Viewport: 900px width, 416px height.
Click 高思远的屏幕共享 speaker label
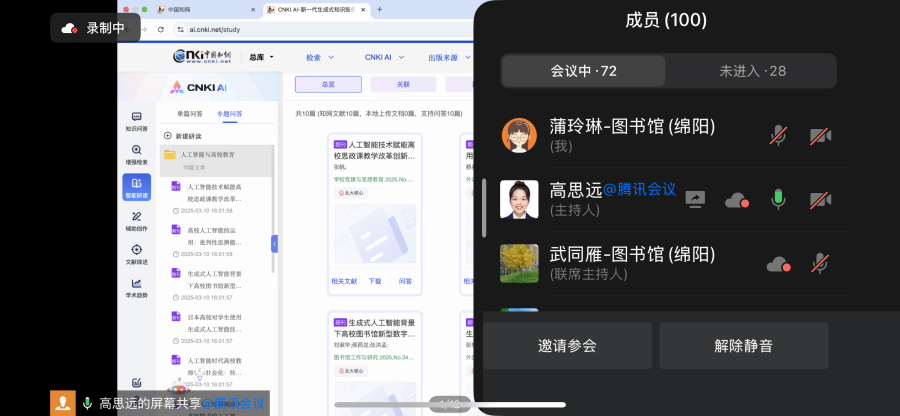pyautogui.click(x=182, y=403)
